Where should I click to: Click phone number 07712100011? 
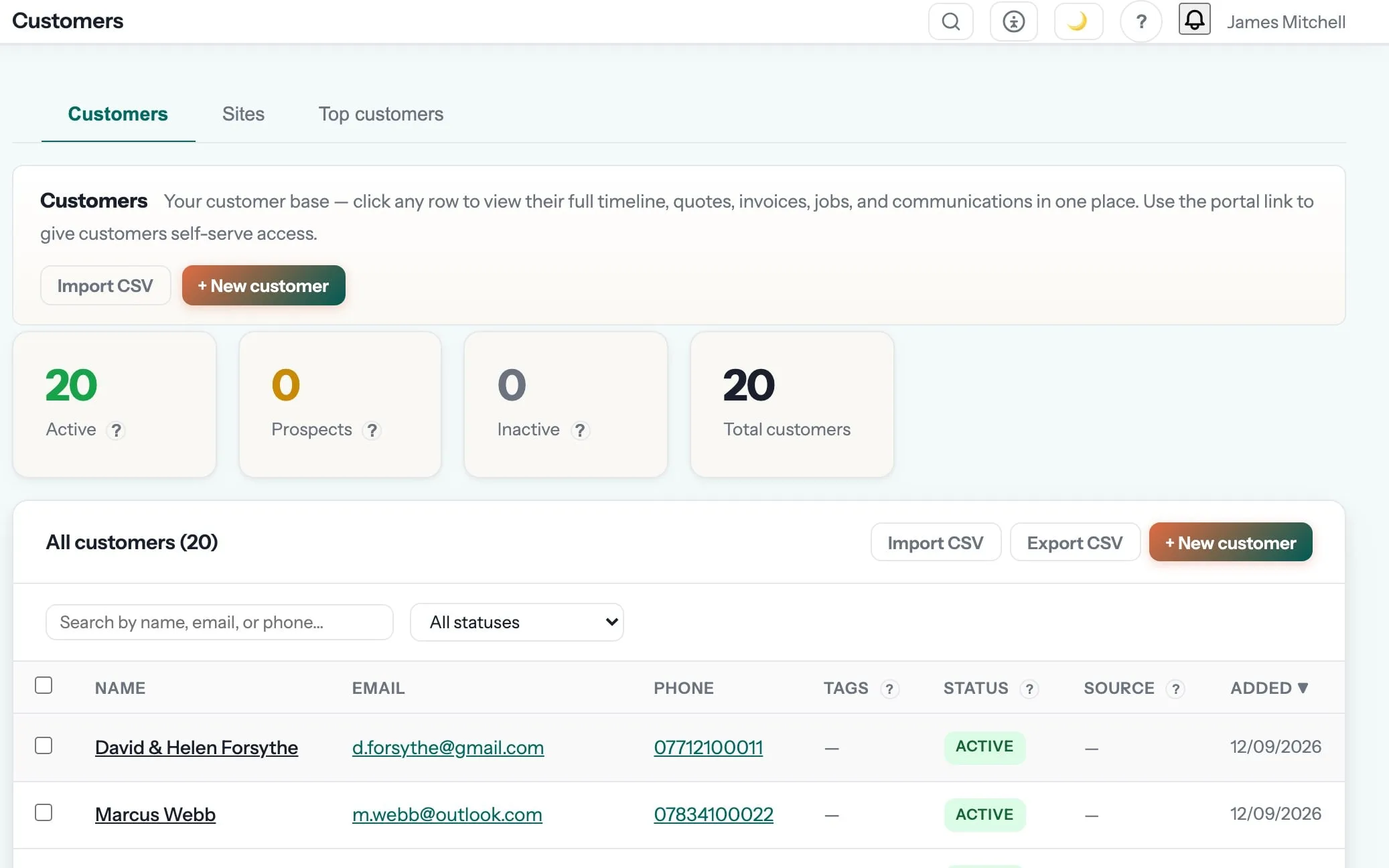tap(708, 747)
